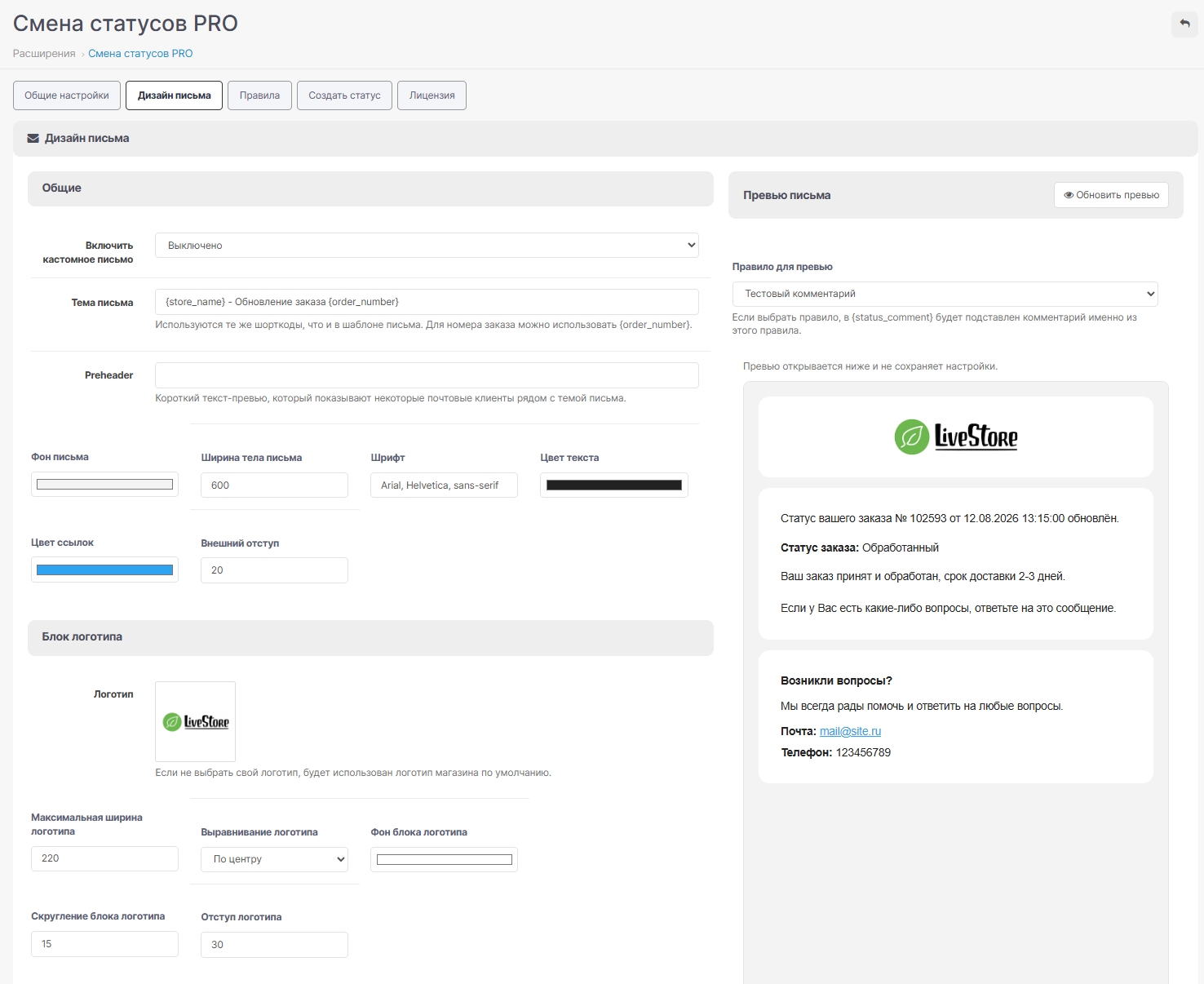1204x984 pixels.
Task: Click the Внешний отступ field
Action: pyautogui.click(x=274, y=570)
